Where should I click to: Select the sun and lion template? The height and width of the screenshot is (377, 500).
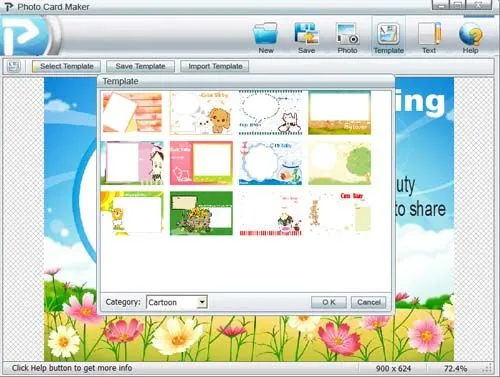pos(132,213)
